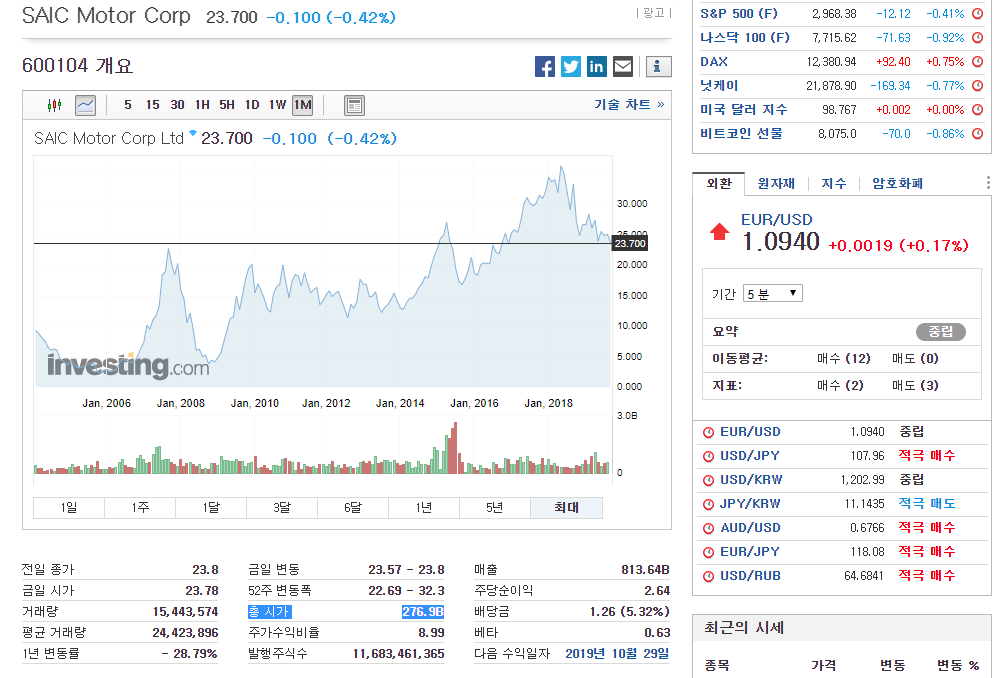Set chart interval to 5 minutes
This screenshot has width=1007, height=678.
point(128,105)
